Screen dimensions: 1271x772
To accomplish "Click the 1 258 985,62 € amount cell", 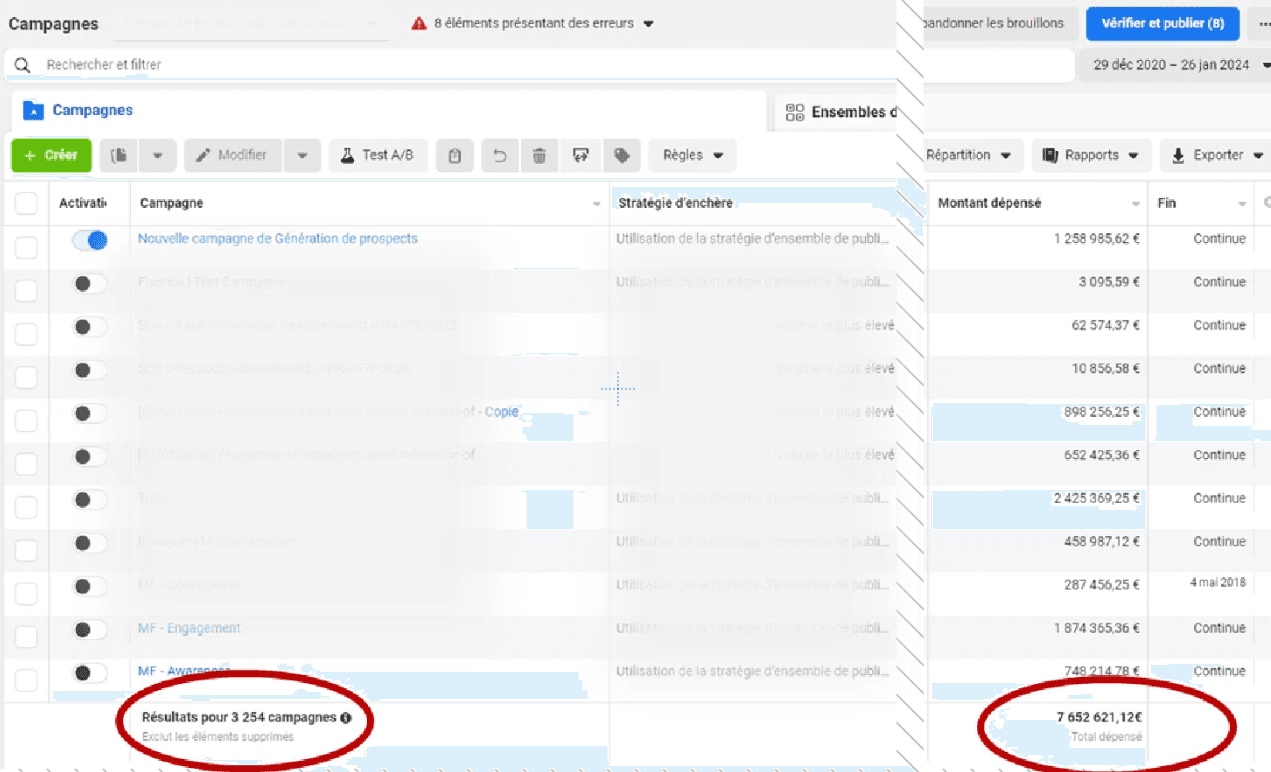I will [x=1096, y=239].
